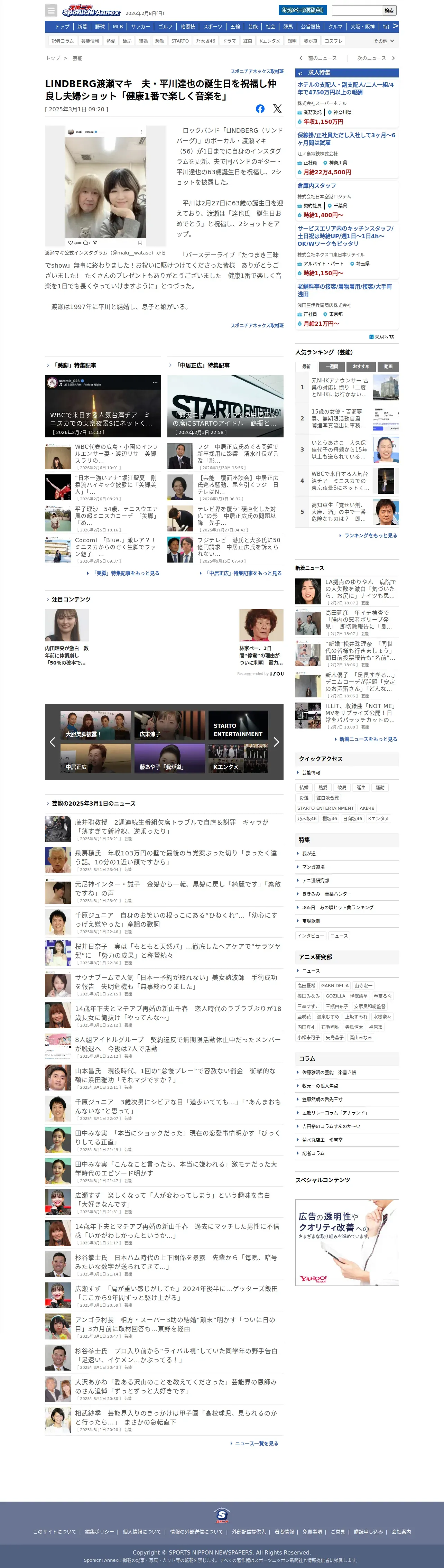This screenshot has width=444, height=1568.
Task: Click the キャンペーン実施中! button
Action: (303, 10)
